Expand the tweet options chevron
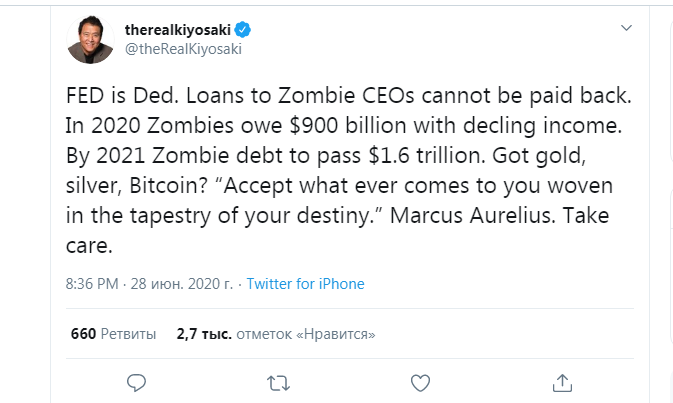Image resolution: width=673 pixels, height=403 pixels. click(626, 28)
